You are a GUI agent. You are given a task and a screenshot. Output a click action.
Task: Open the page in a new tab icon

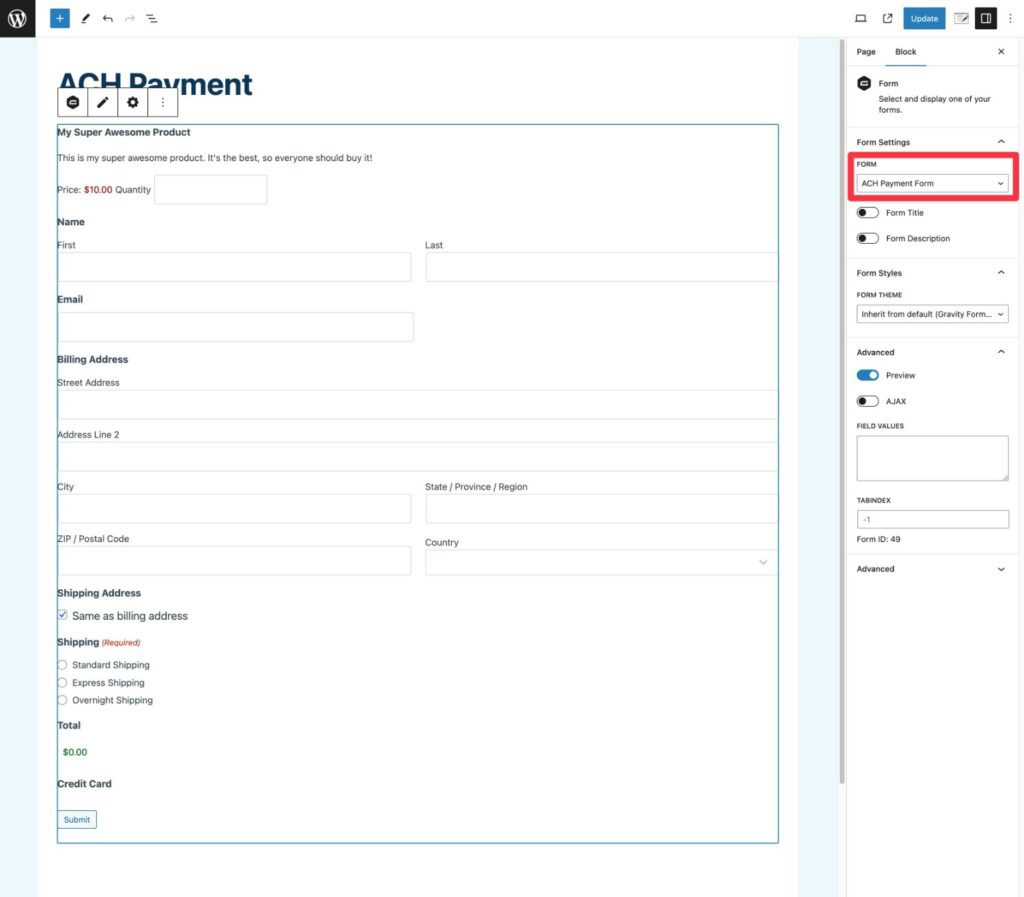pos(887,18)
